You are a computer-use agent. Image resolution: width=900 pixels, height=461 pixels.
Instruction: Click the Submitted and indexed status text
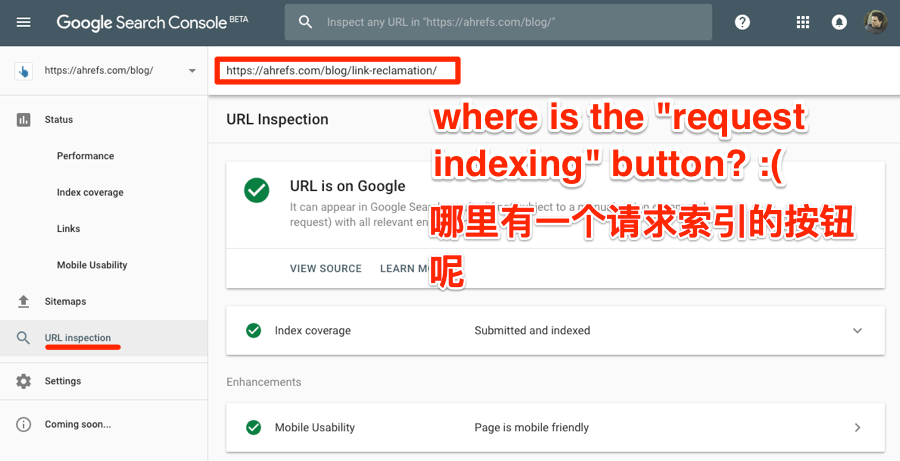coord(532,330)
